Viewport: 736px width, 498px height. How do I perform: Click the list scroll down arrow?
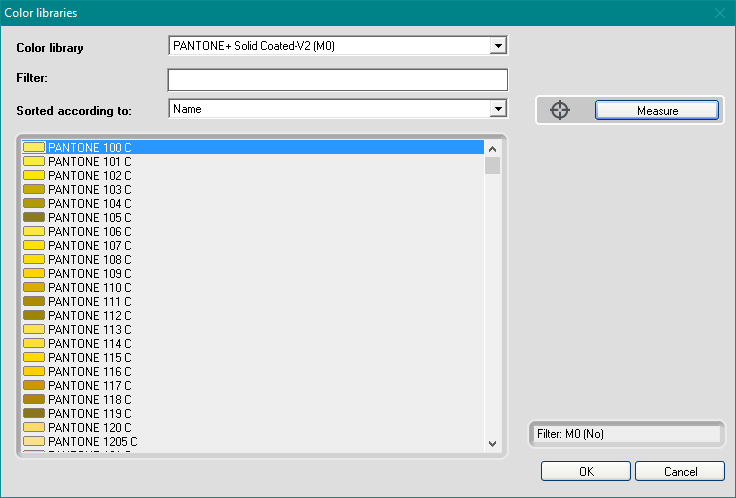492,444
